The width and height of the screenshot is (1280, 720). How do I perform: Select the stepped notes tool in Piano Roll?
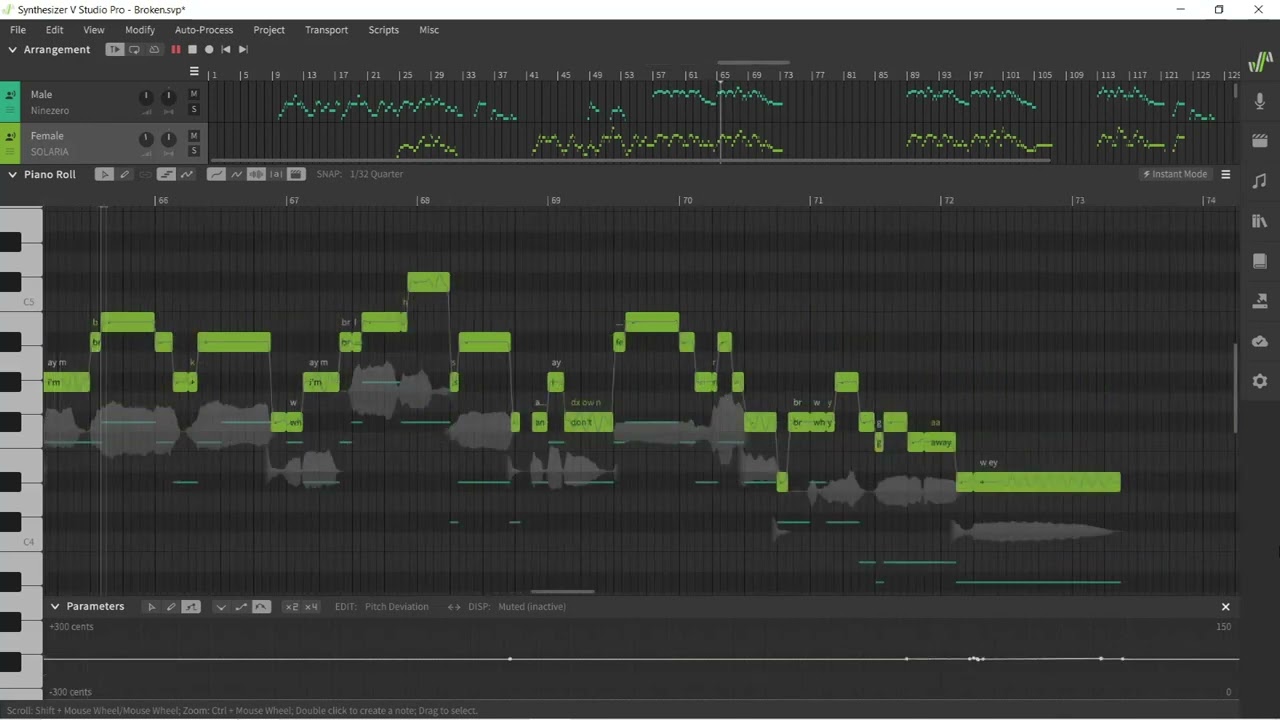[166, 174]
